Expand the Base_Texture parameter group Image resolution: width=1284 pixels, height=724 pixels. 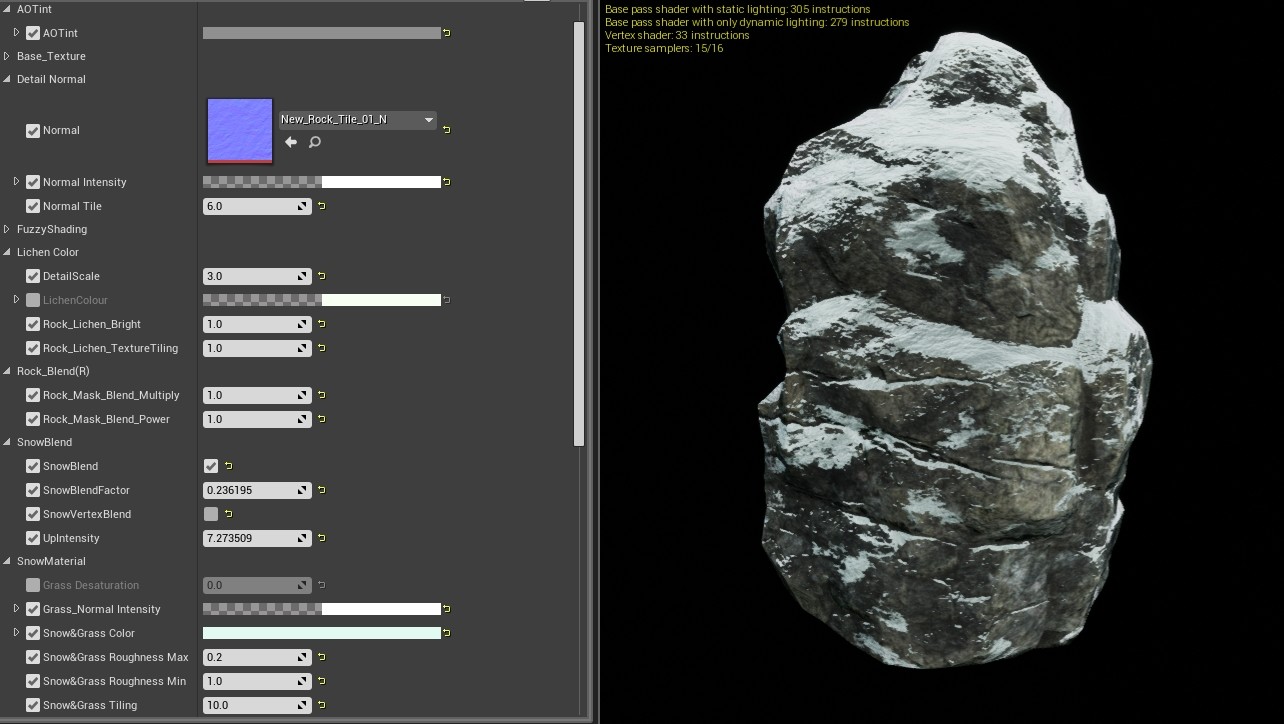[x=7, y=56]
